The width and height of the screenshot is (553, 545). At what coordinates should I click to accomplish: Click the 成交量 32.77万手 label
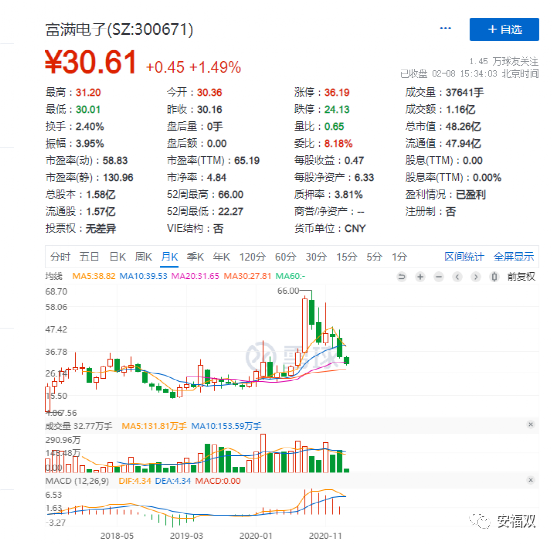(79, 426)
